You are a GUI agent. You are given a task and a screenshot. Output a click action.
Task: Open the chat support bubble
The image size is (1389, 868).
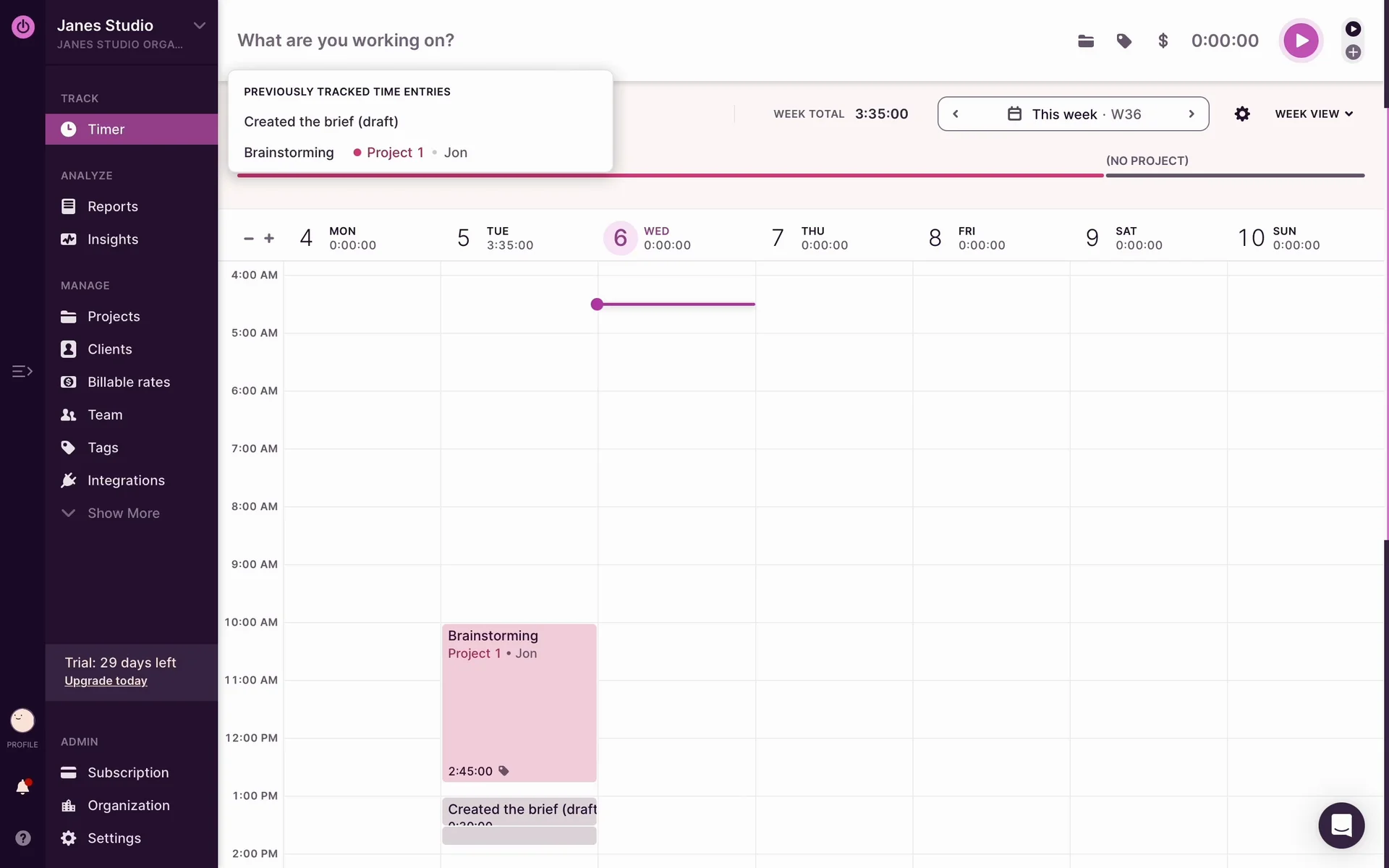[x=1341, y=825]
